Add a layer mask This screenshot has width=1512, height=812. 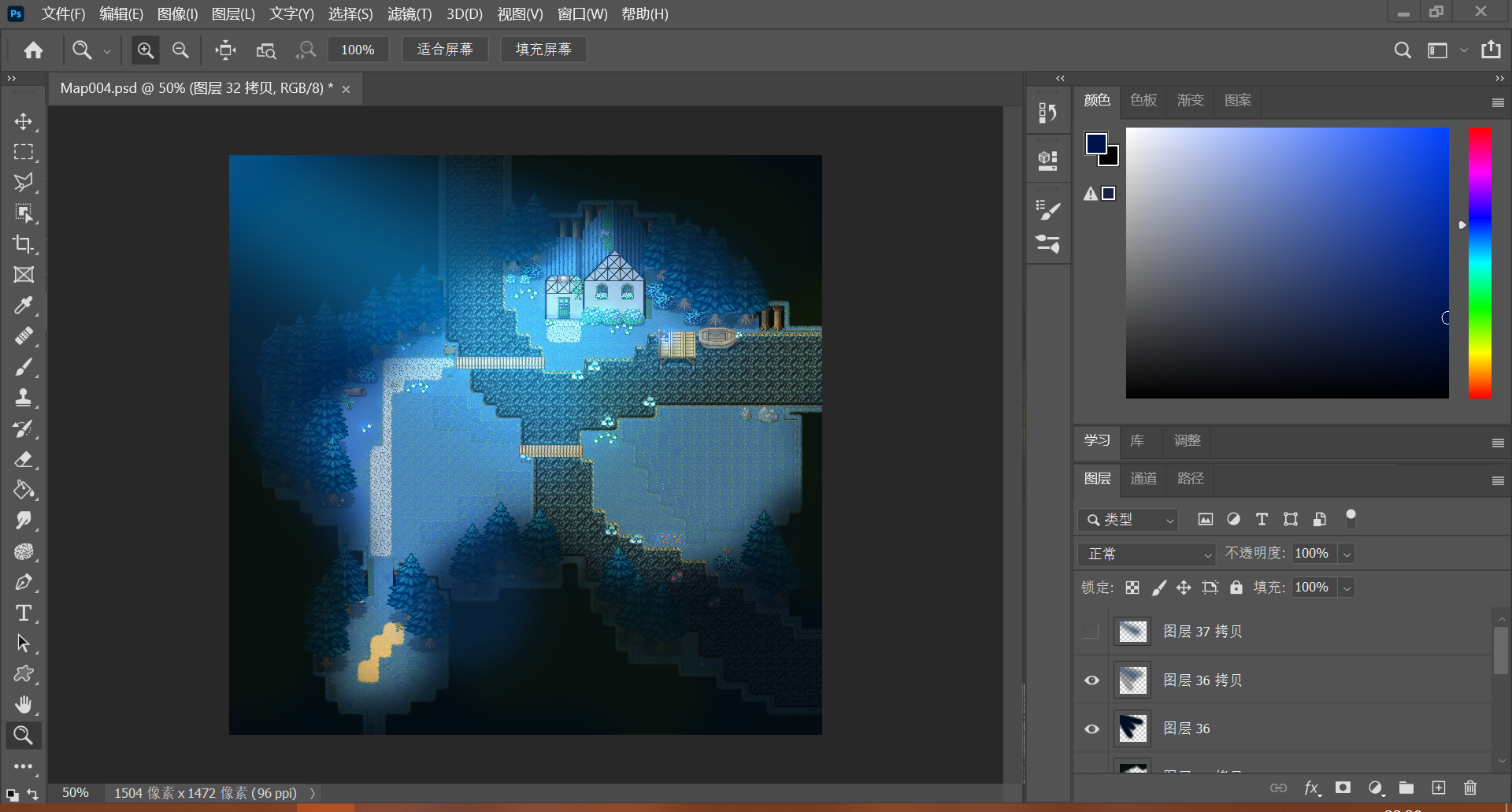[1343, 788]
